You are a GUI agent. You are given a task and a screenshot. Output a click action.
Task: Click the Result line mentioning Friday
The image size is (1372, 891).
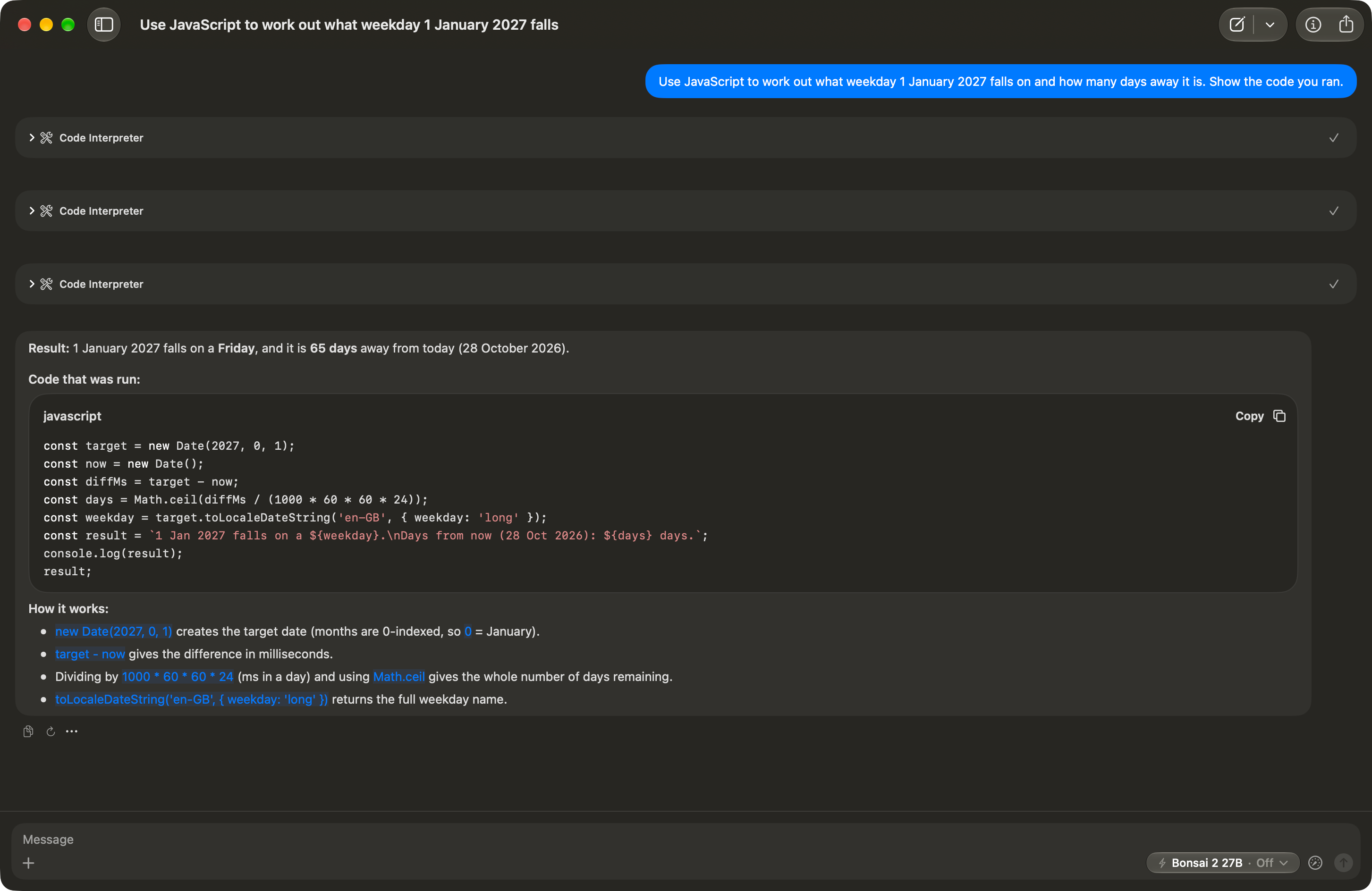[298, 348]
